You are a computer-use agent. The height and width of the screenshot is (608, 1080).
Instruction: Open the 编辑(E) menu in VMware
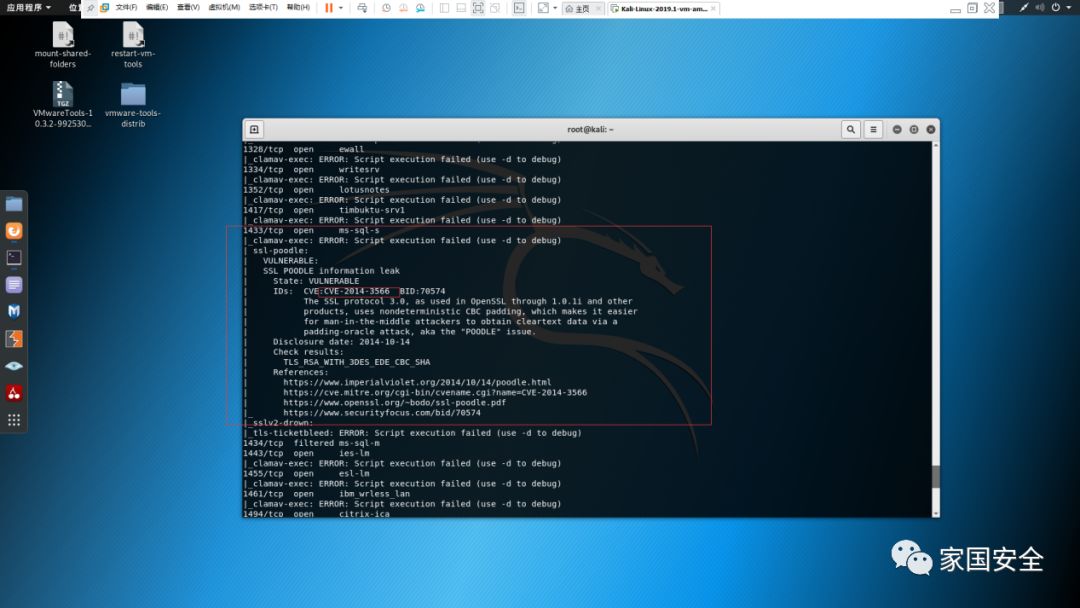157,8
